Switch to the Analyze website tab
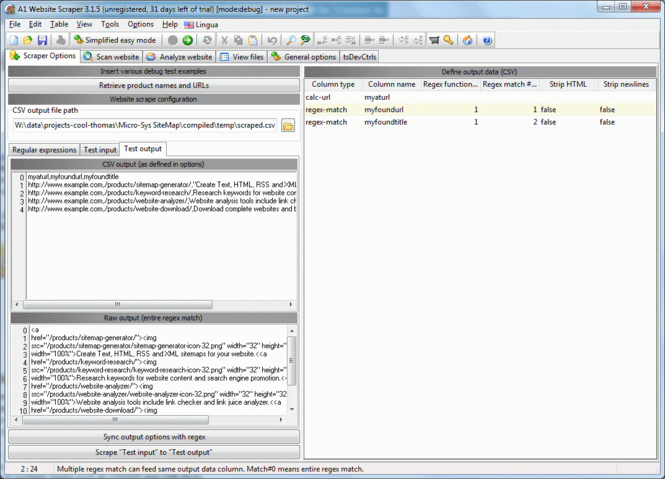665x479 pixels. [x=179, y=56]
